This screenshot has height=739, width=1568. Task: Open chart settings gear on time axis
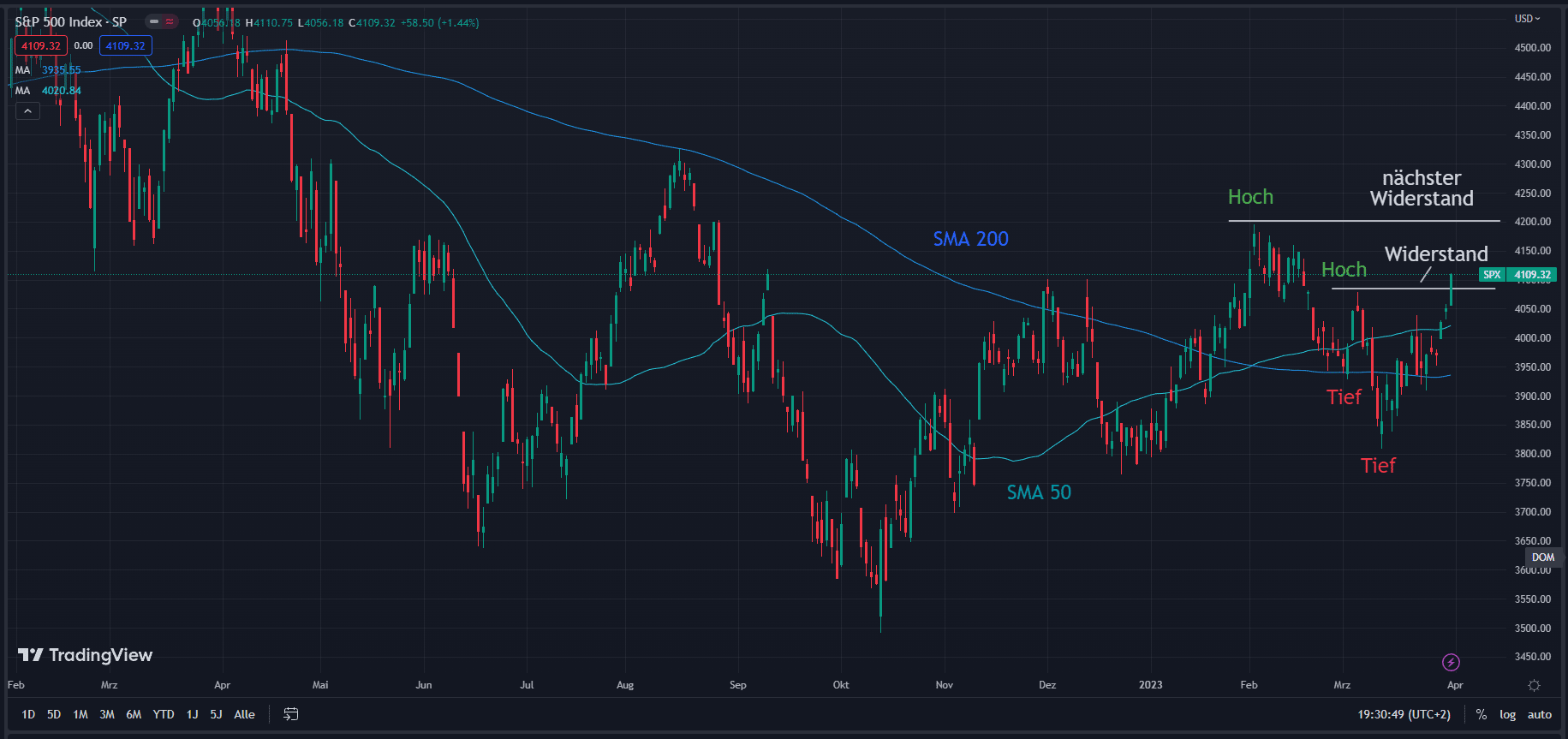[1534, 685]
